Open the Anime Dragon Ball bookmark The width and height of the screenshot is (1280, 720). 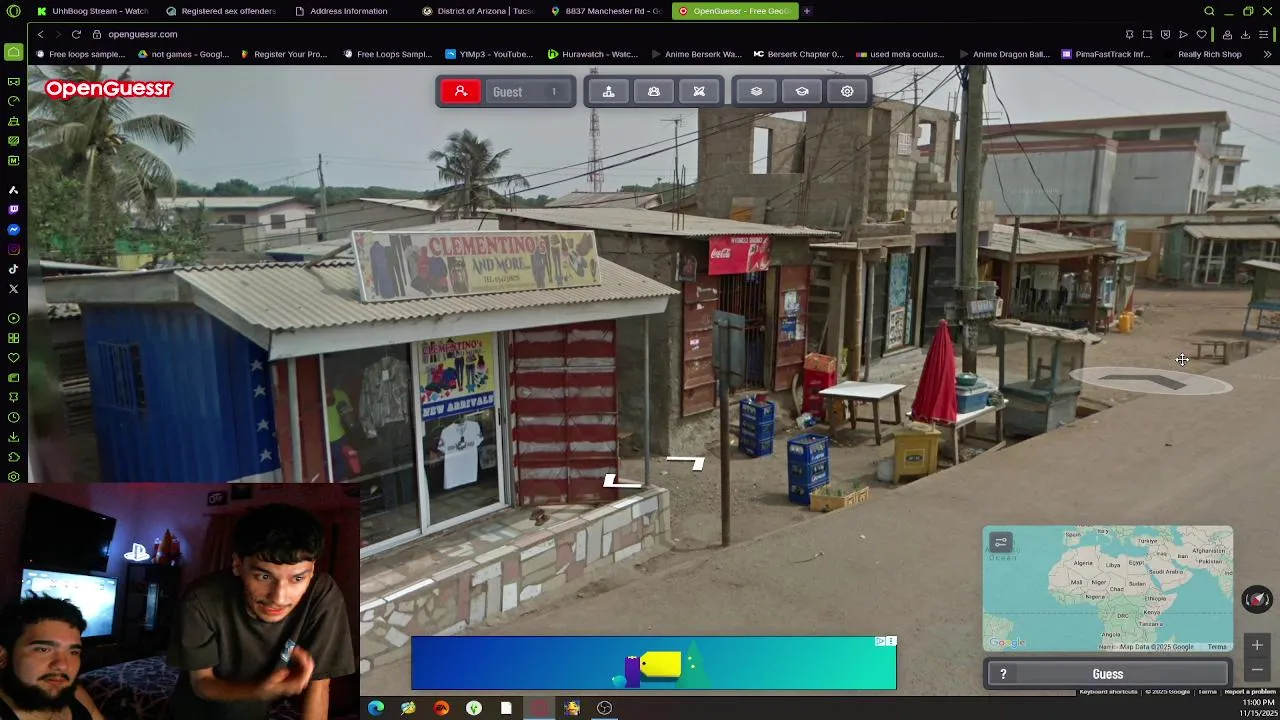1004,54
